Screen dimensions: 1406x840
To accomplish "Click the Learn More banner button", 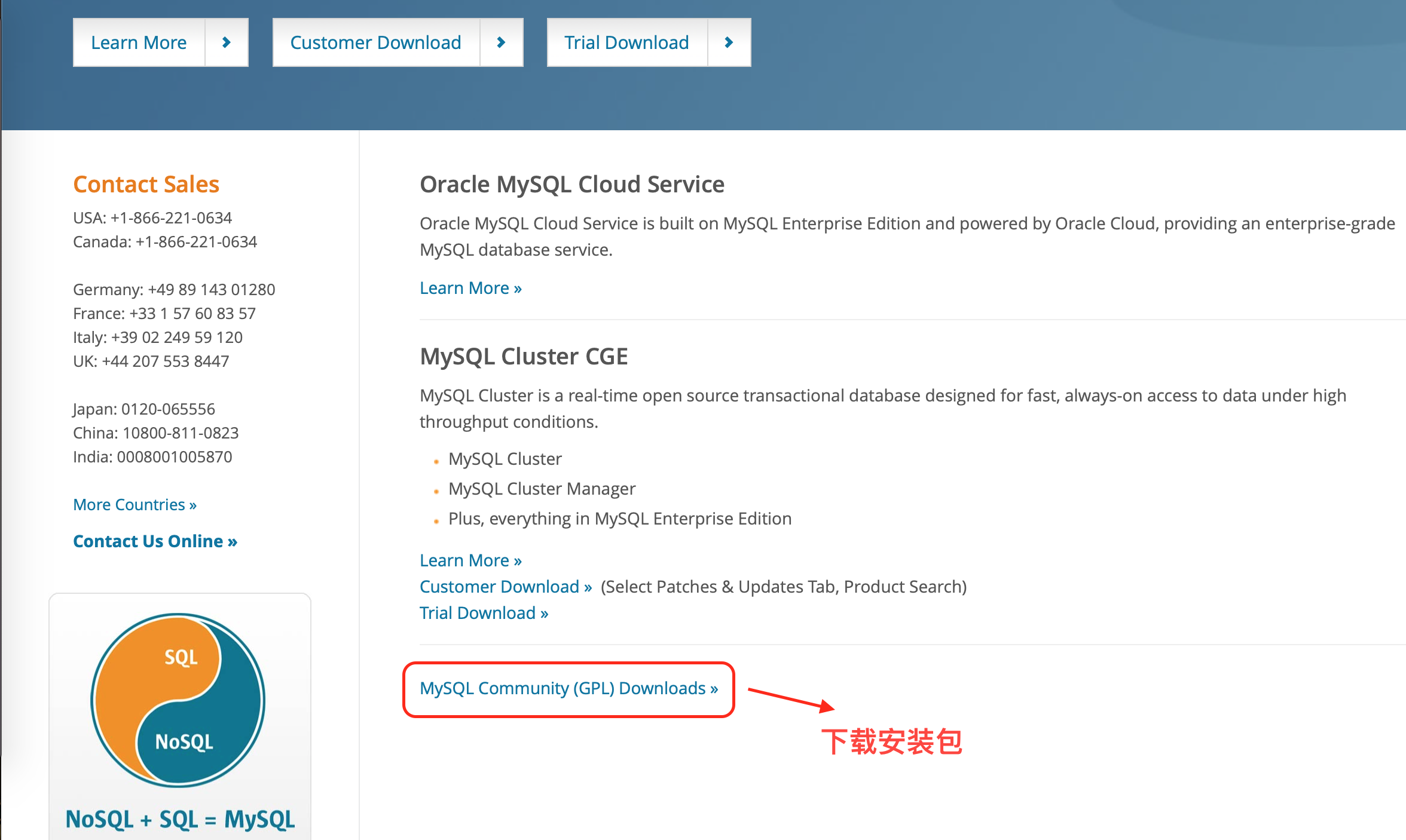I will (x=139, y=42).
